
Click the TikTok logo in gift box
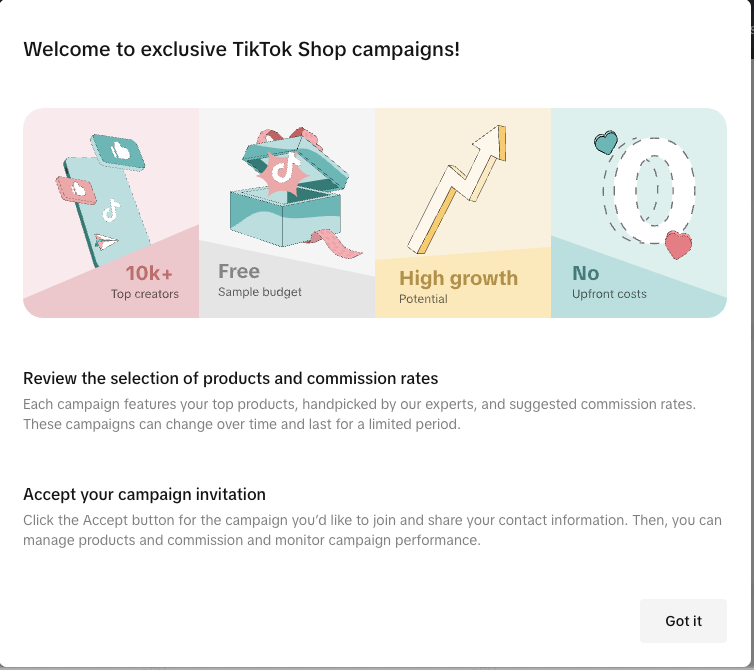pyautogui.click(x=282, y=171)
